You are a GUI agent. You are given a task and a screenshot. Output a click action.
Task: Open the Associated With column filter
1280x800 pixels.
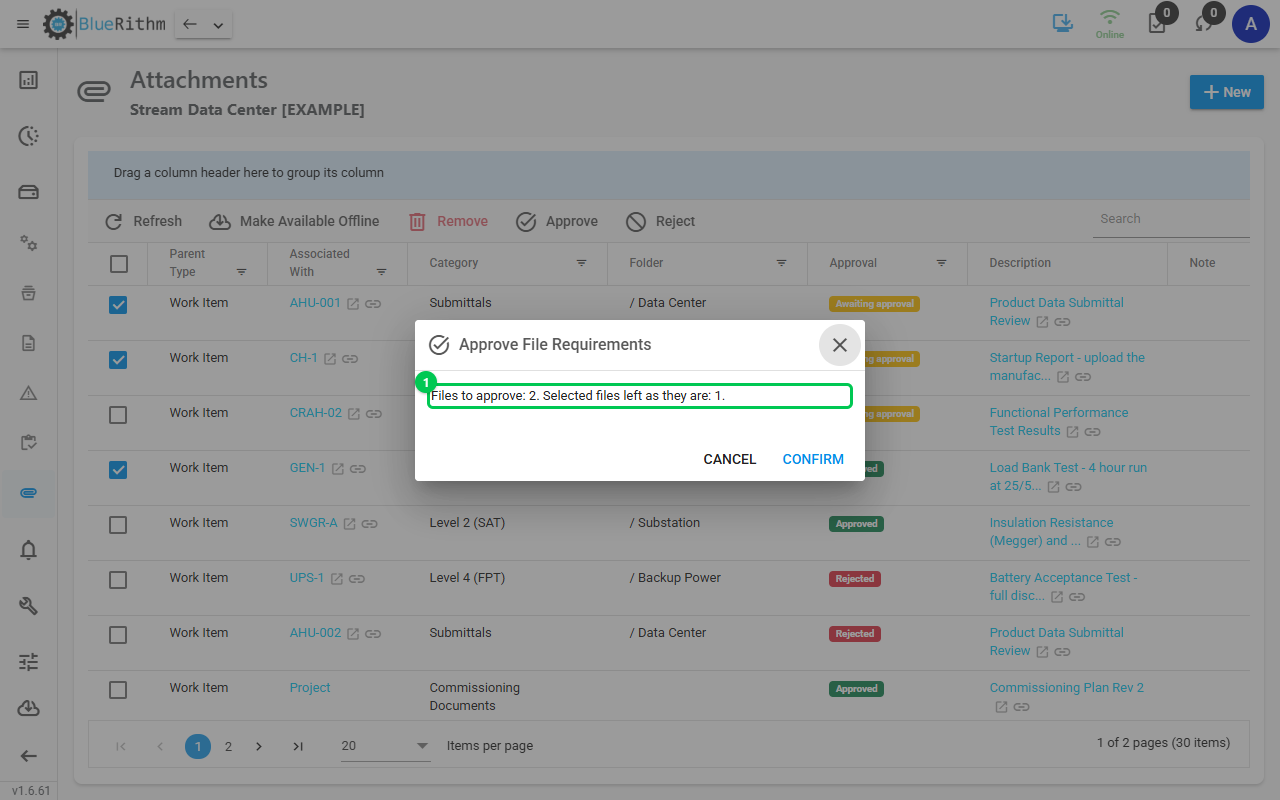coord(381,272)
